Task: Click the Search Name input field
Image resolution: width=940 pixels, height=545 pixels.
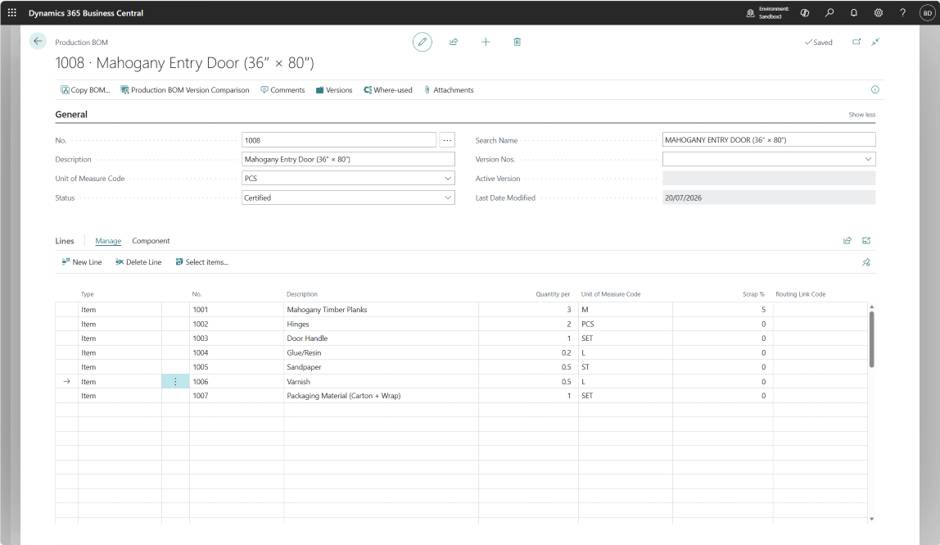Action: coord(769,140)
